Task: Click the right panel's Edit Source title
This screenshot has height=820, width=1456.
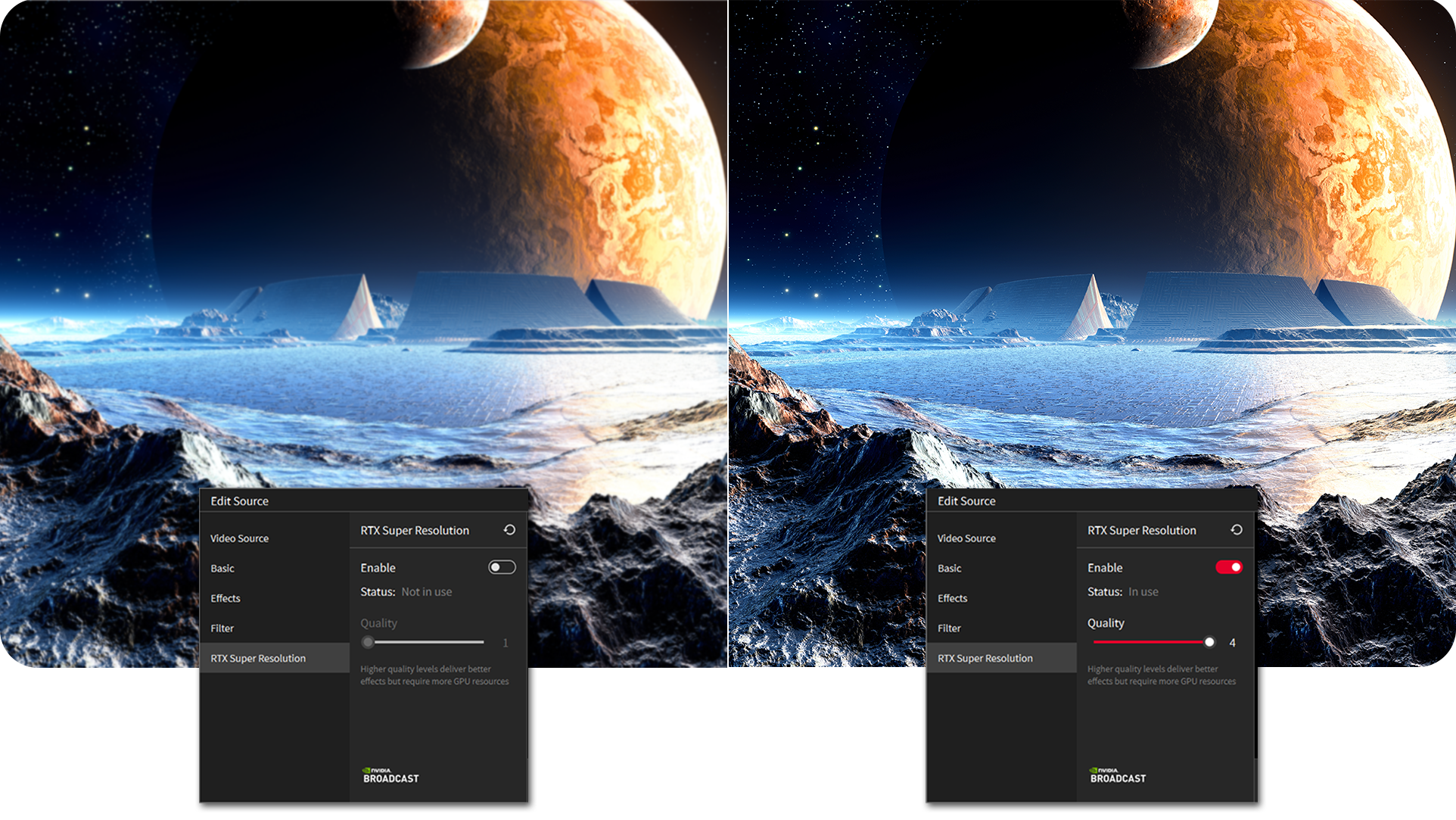Action: click(966, 501)
